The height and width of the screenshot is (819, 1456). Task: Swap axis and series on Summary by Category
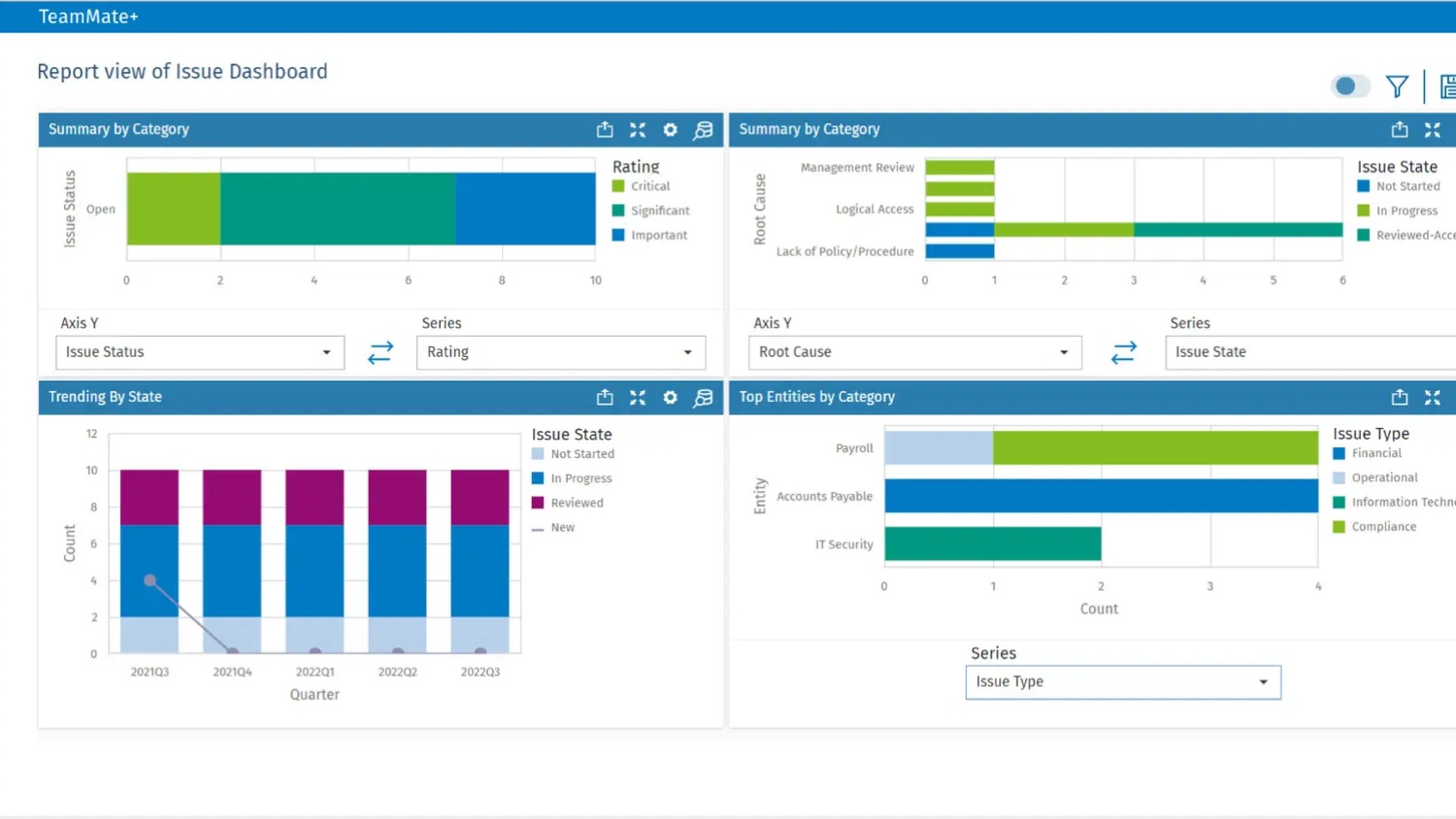pos(380,352)
